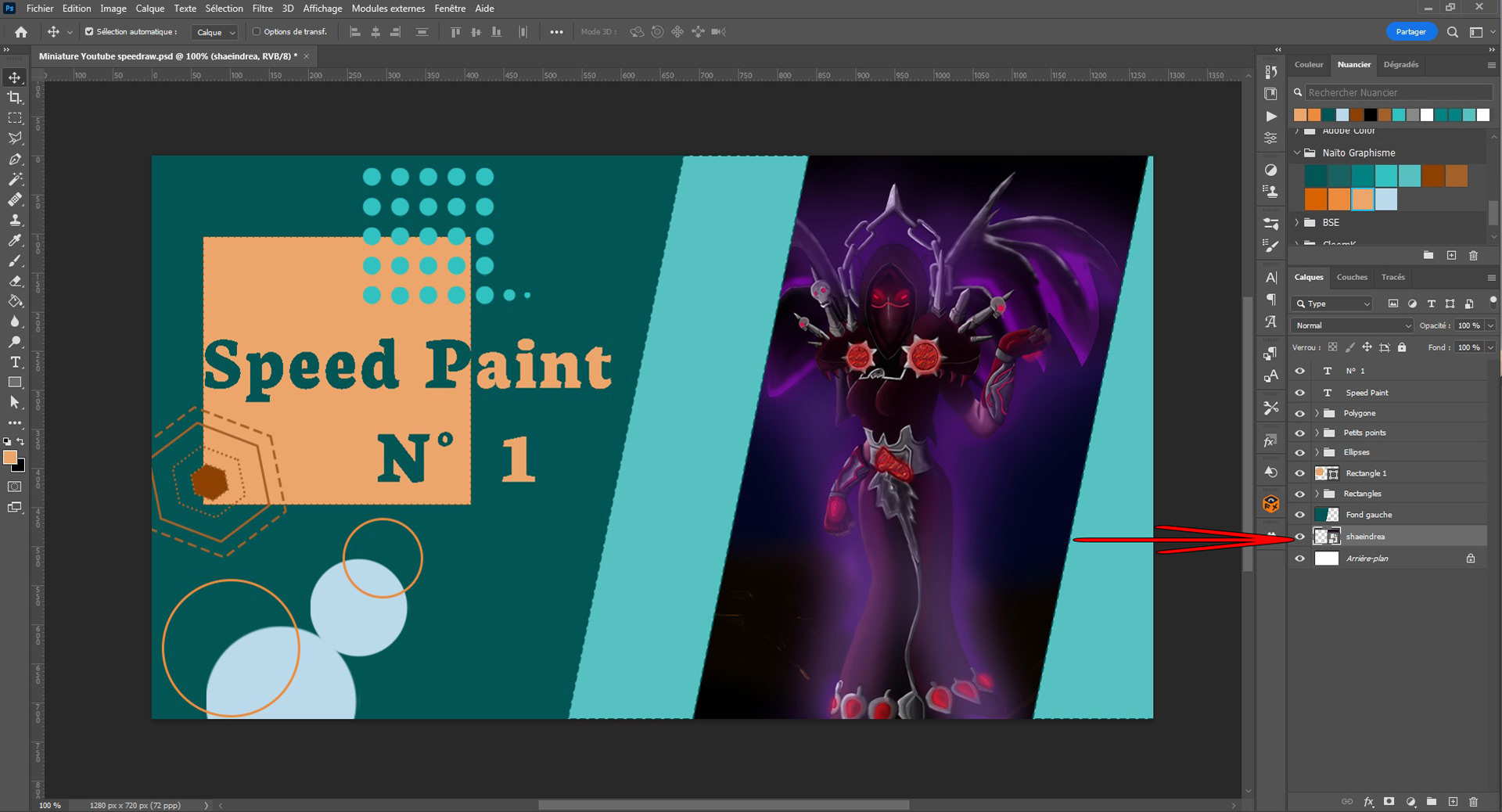The width and height of the screenshot is (1502, 812).
Task: Create a new group folder in Calques panel
Action: pyautogui.click(x=1432, y=802)
